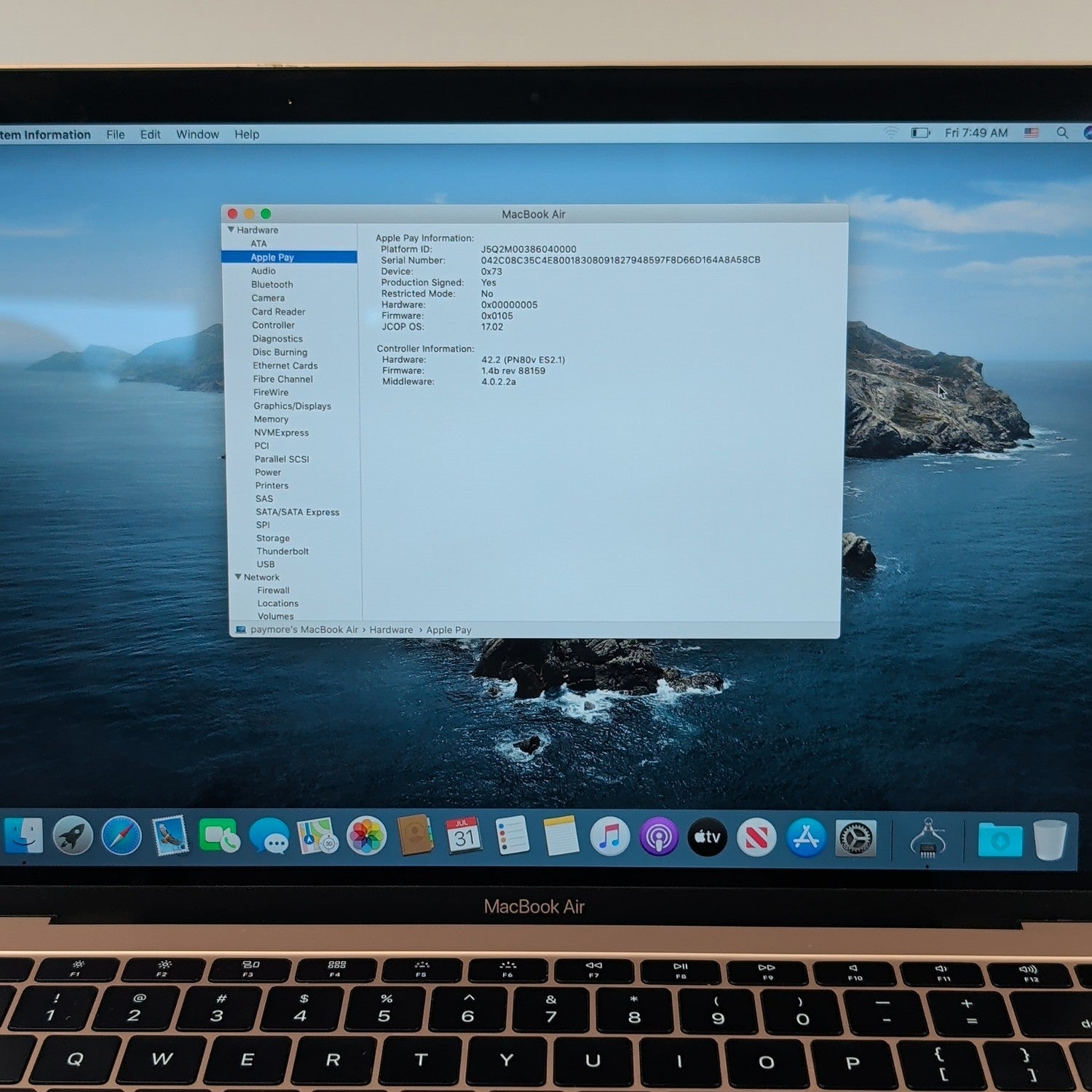
Task: Open the Photos app in Dock
Action: [x=366, y=836]
